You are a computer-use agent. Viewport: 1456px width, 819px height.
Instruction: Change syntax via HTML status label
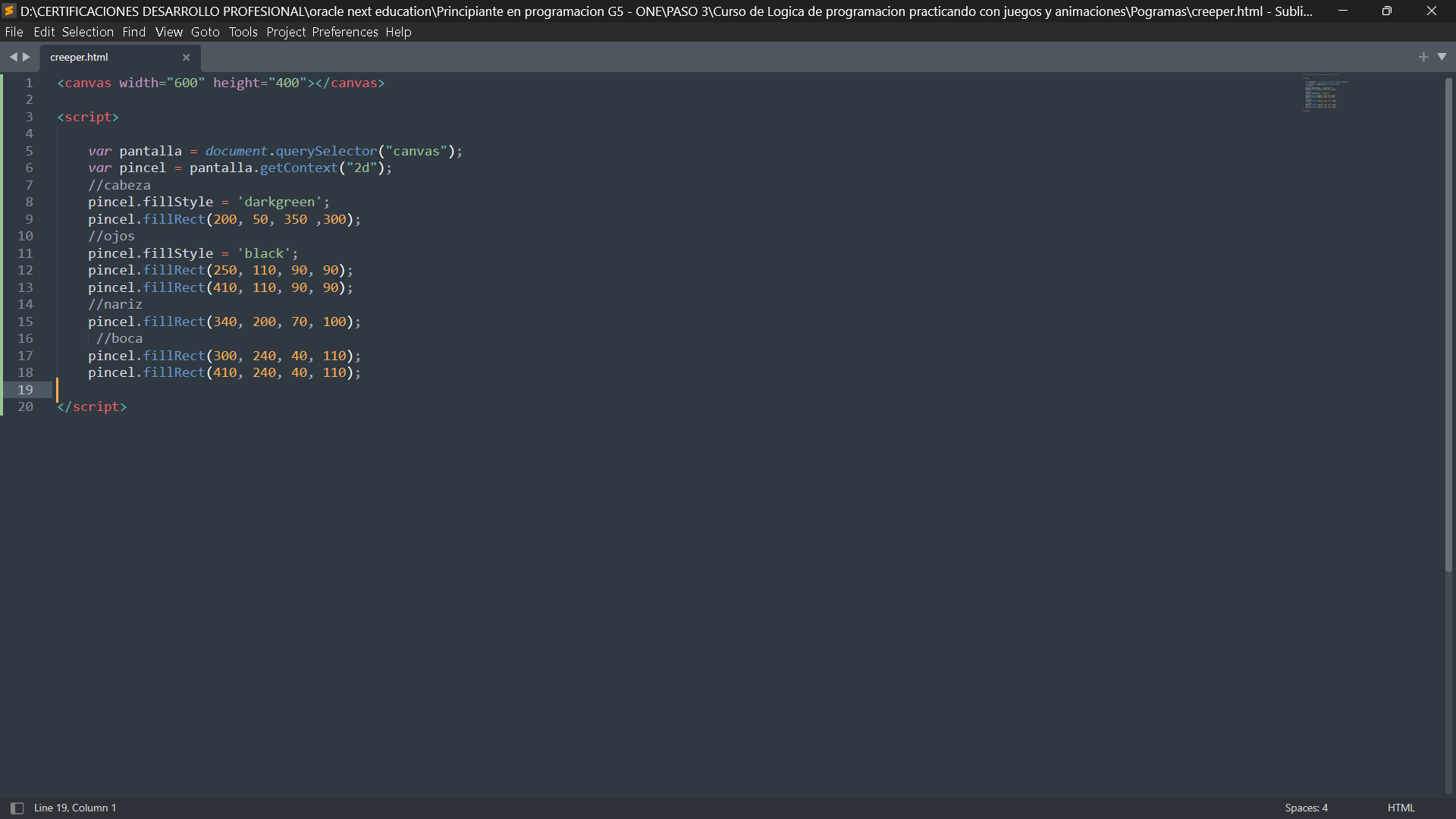point(1401,808)
